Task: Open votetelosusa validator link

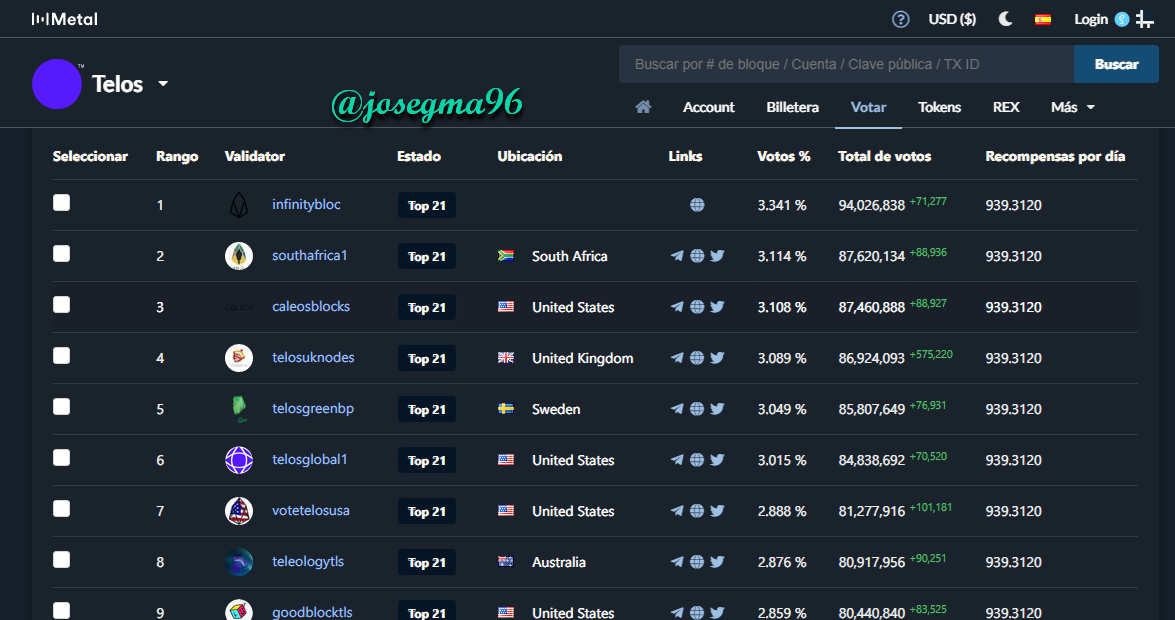Action: coord(310,511)
